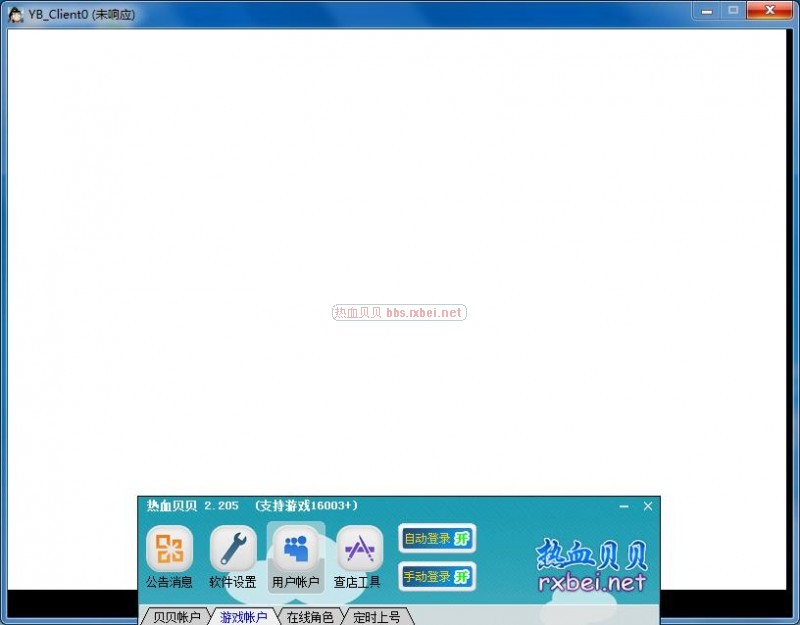The width and height of the screenshot is (800, 625).
Task: Minimize the 热血贝贝 panel
Action: pyautogui.click(x=624, y=506)
